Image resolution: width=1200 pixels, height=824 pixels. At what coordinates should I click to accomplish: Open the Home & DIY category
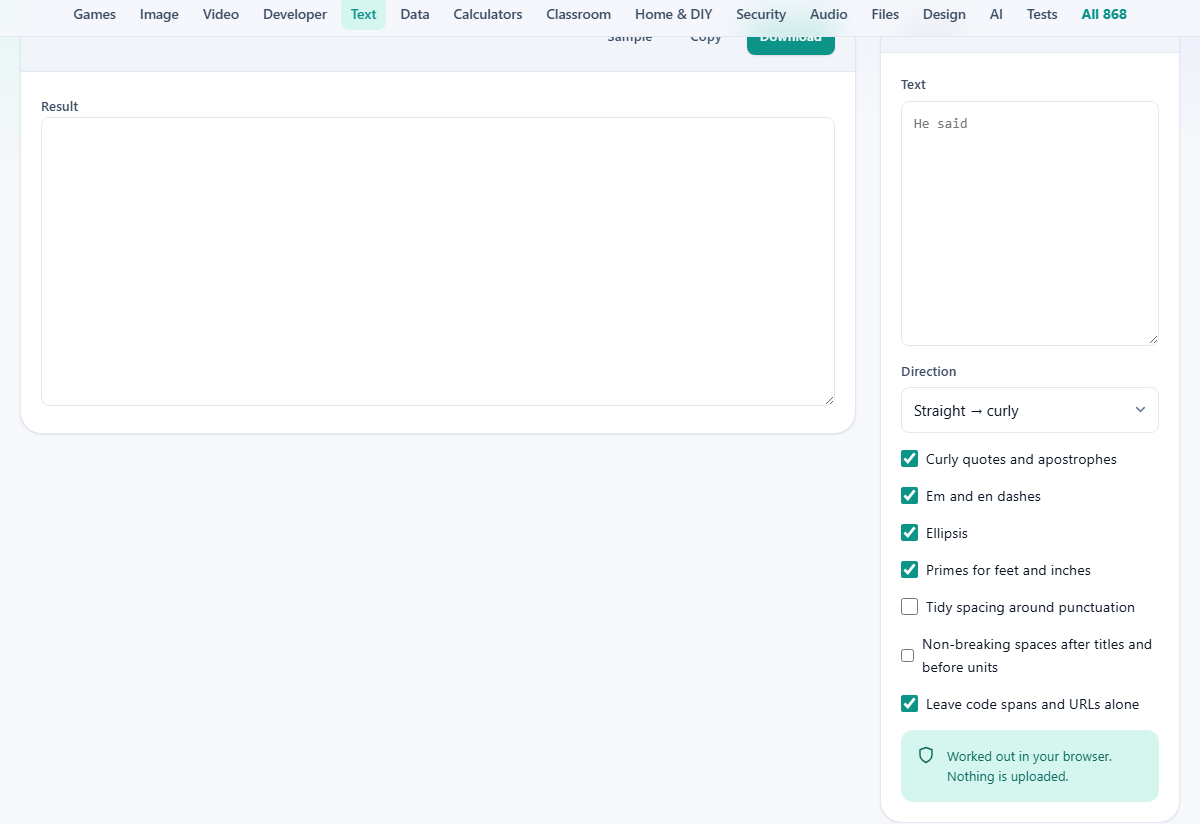(x=674, y=14)
